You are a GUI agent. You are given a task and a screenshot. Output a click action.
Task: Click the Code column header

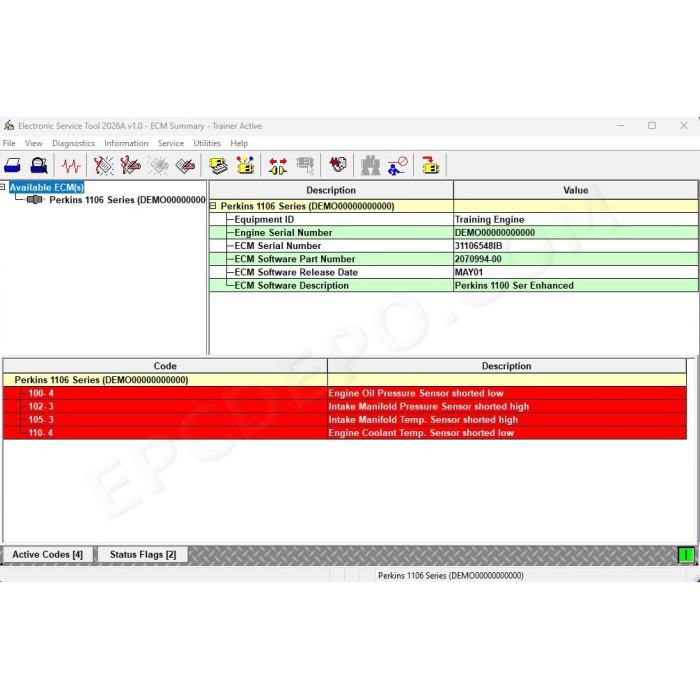(165, 366)
